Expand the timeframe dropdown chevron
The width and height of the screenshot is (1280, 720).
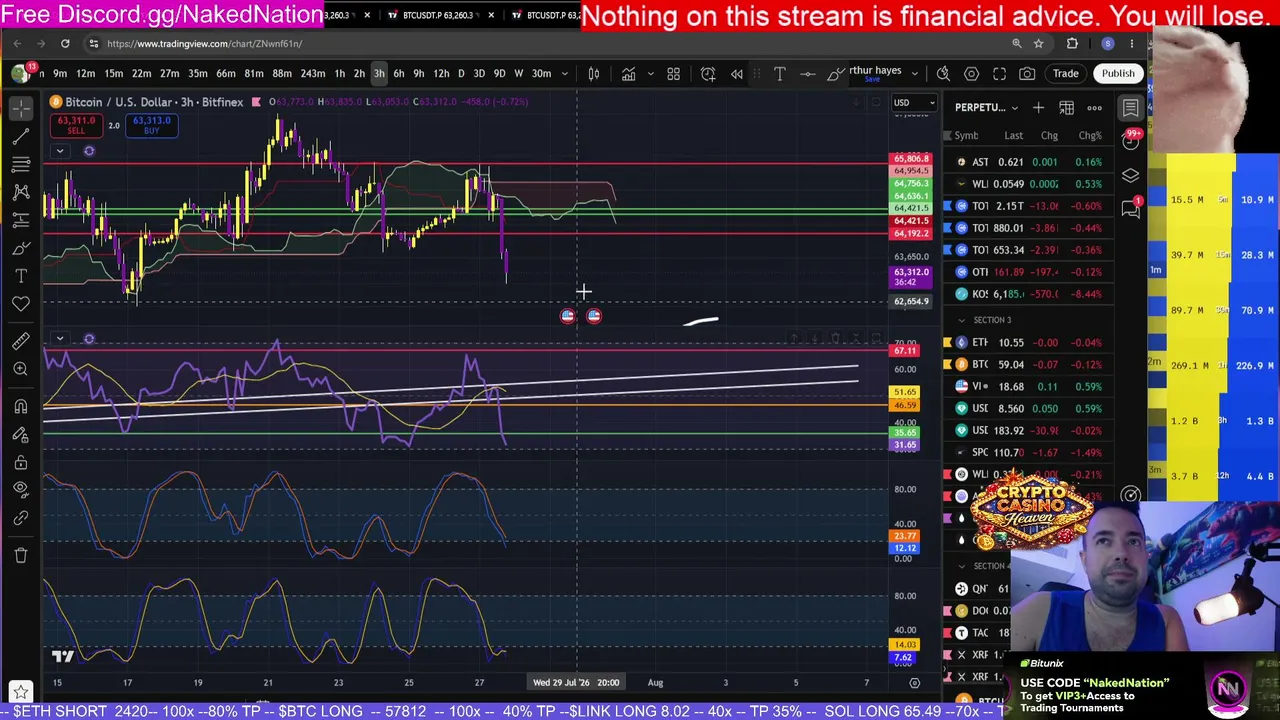(x=566, y=73)
